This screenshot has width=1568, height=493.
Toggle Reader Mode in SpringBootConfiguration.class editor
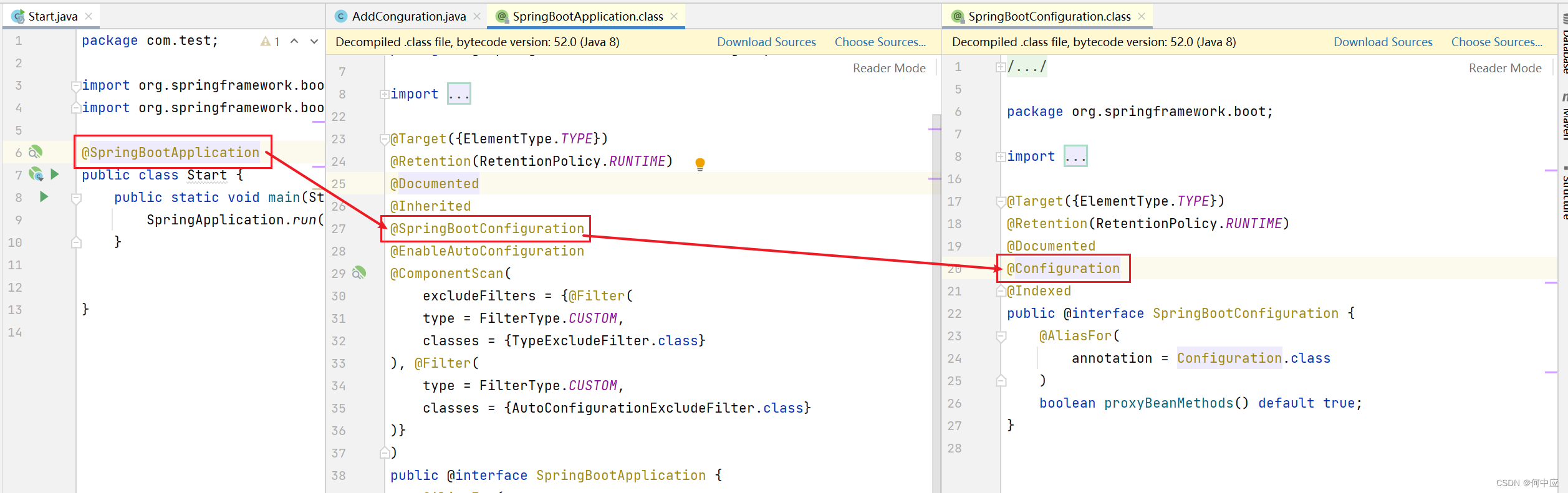1505,68
